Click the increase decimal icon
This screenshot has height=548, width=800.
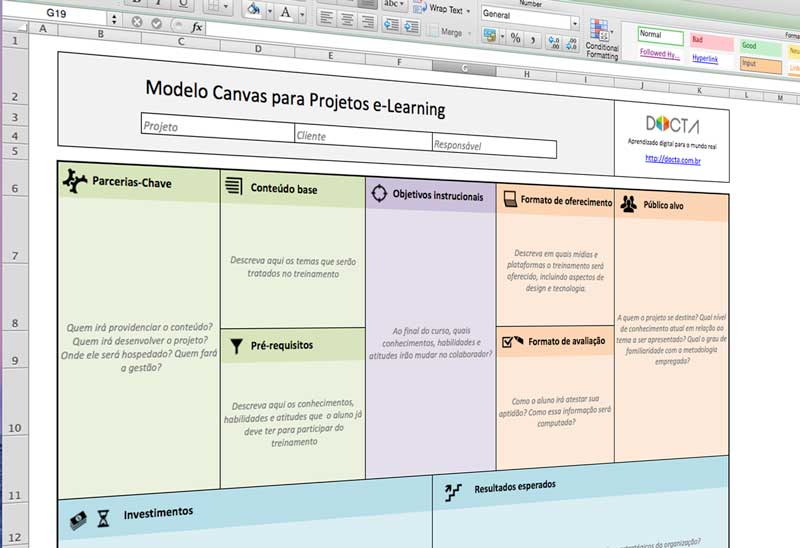click(x=553, y=42)
